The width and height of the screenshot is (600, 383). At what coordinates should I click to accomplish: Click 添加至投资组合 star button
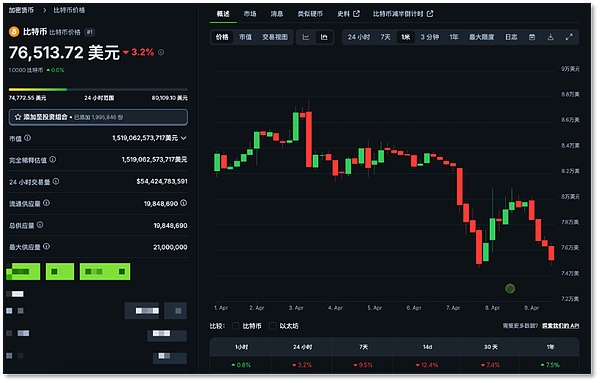tap(98, 117)
